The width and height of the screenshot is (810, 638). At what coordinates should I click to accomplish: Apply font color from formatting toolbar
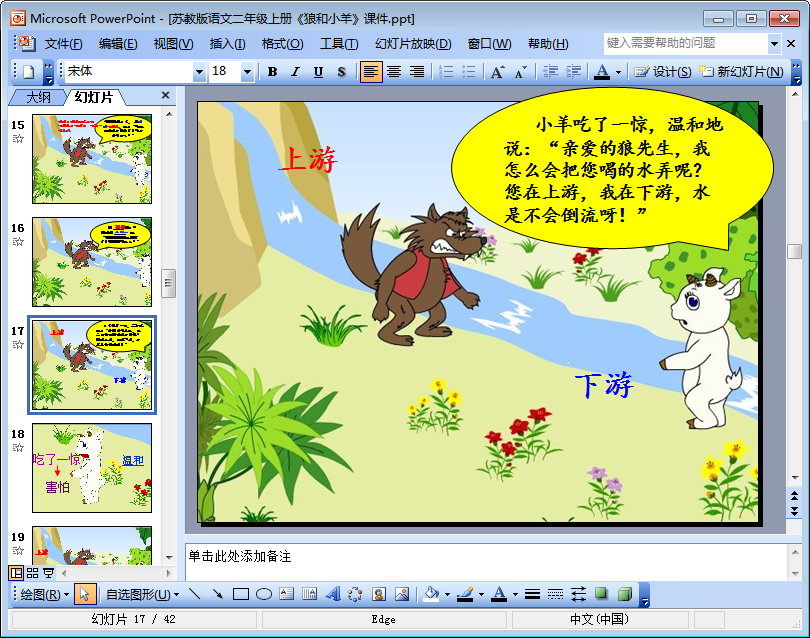pos(602,72)
